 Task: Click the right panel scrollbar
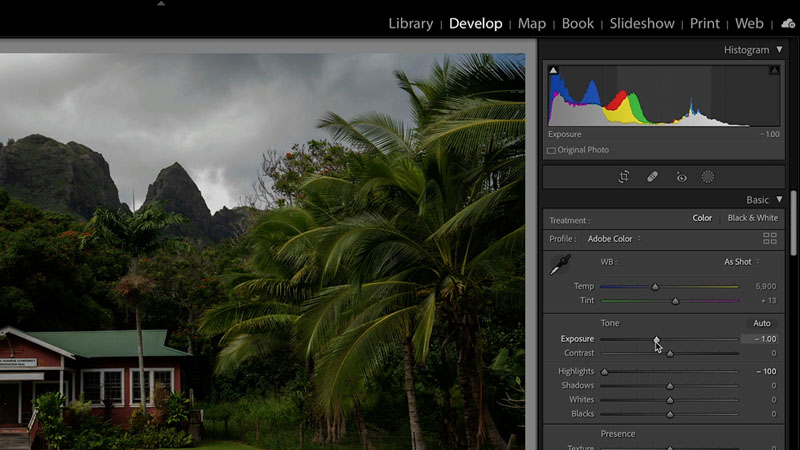pyautogui.click(x=793, y=223)
